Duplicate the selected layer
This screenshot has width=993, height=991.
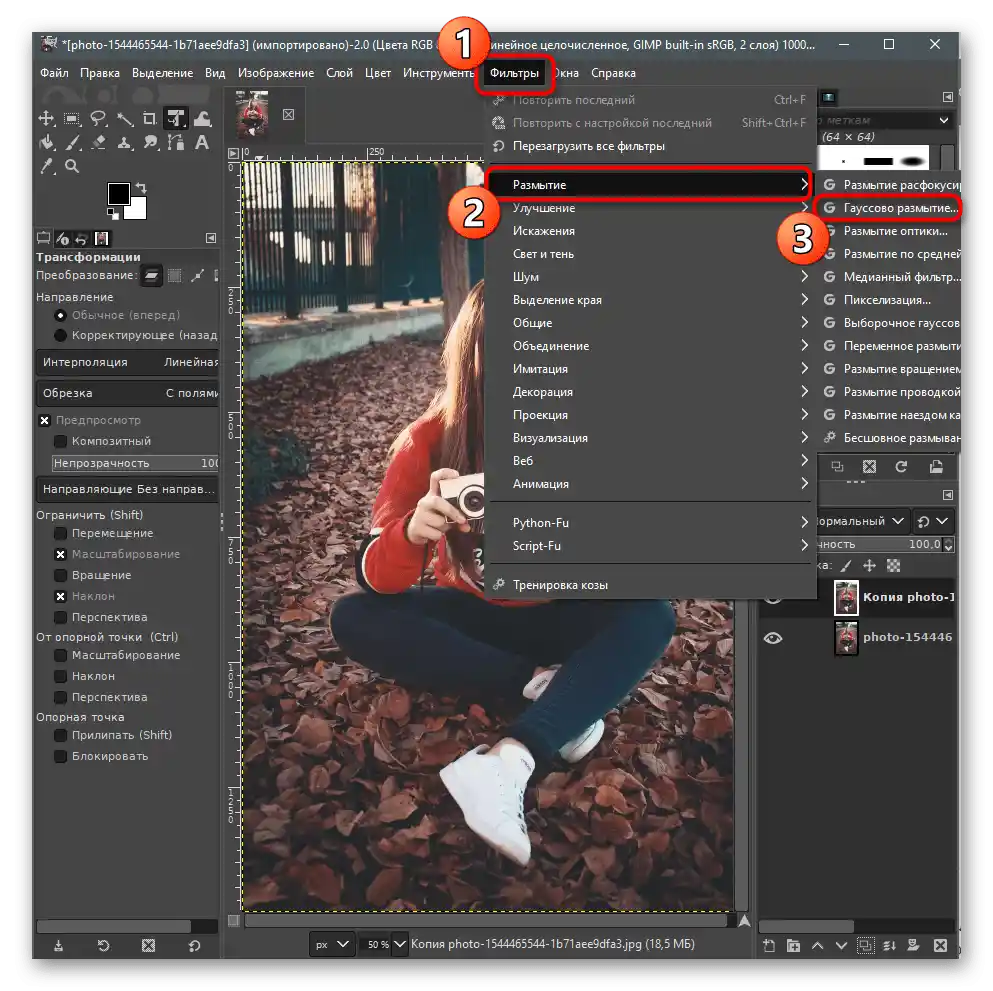pyautogui.click(x=865, y=945)
